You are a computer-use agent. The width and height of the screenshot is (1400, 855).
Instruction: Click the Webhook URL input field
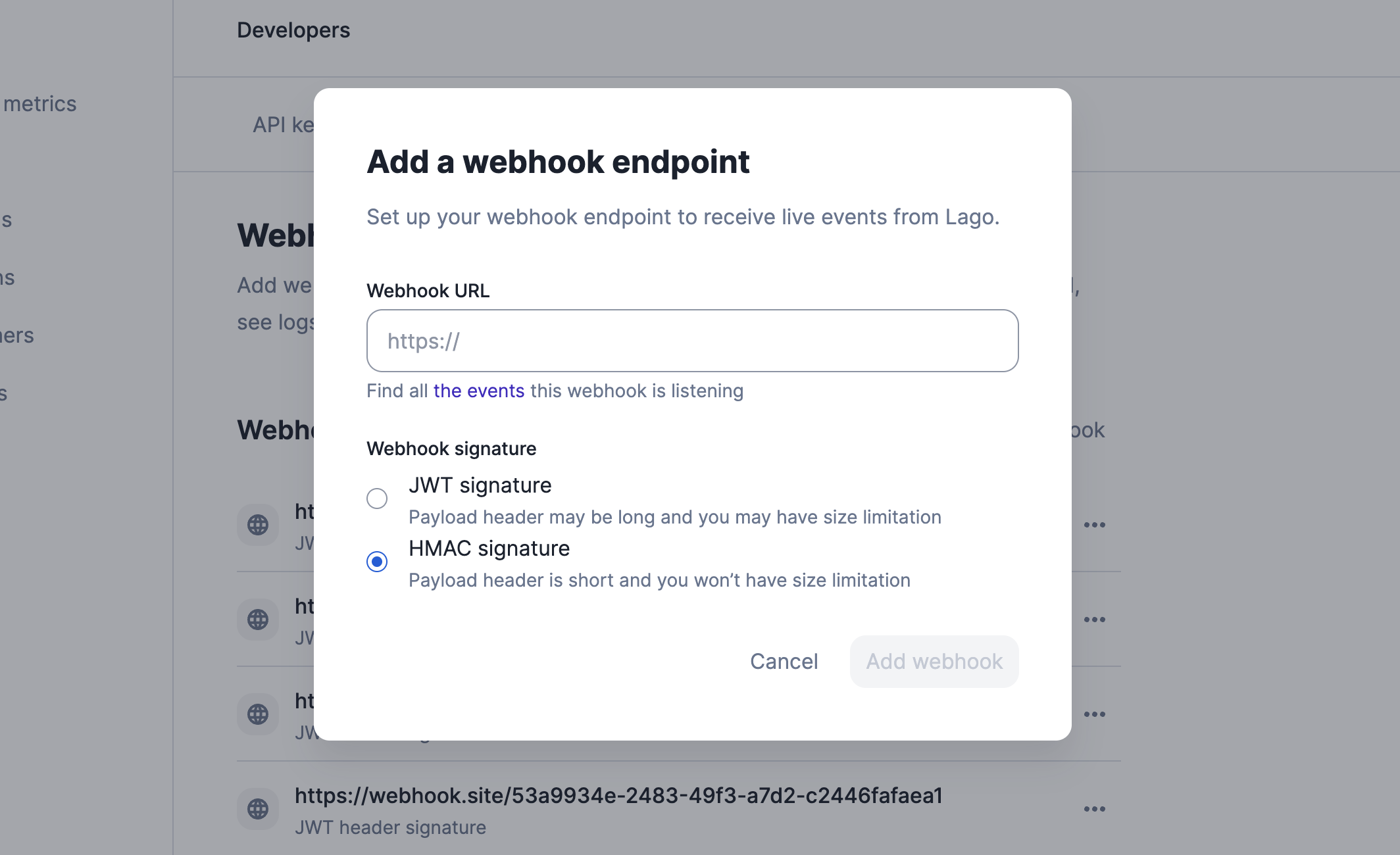point(693,341)
